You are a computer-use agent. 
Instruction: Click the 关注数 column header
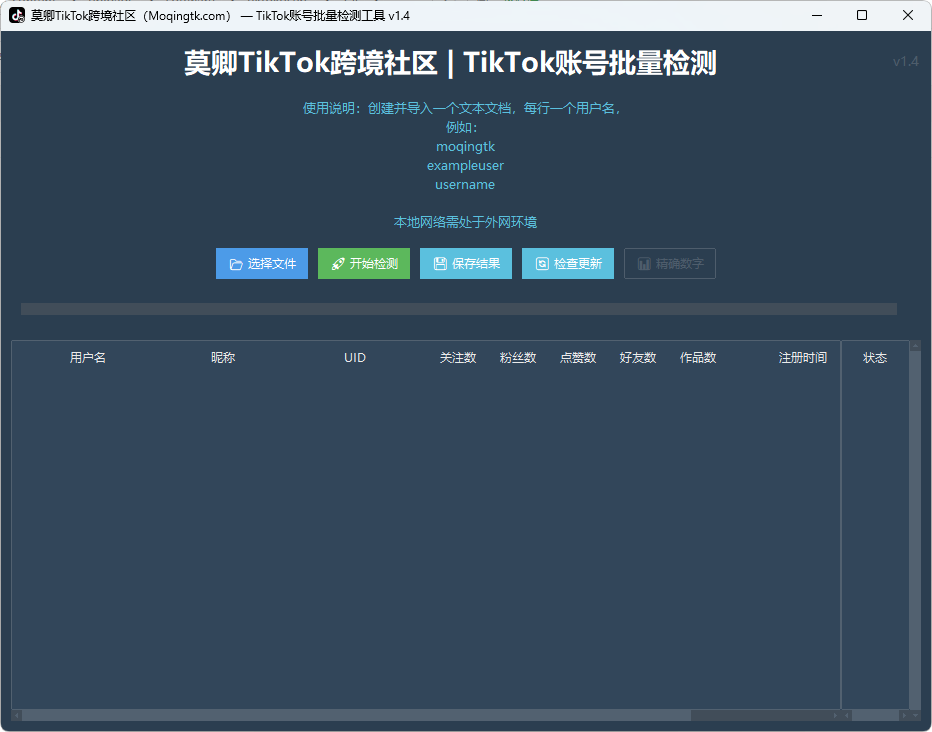[x=458, y=358]
